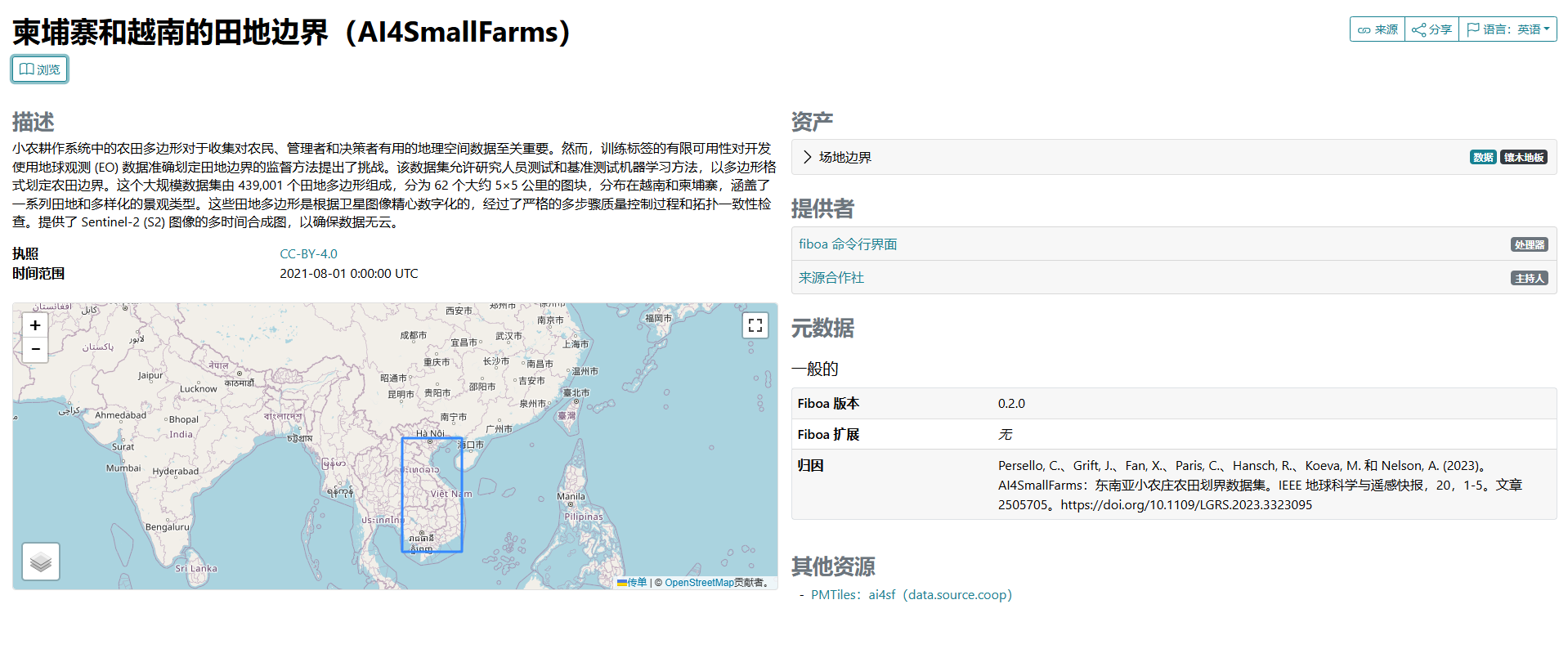Click the 处理器 role badge
This screenshot has width=1568, height=658.
click(1529, 245)
